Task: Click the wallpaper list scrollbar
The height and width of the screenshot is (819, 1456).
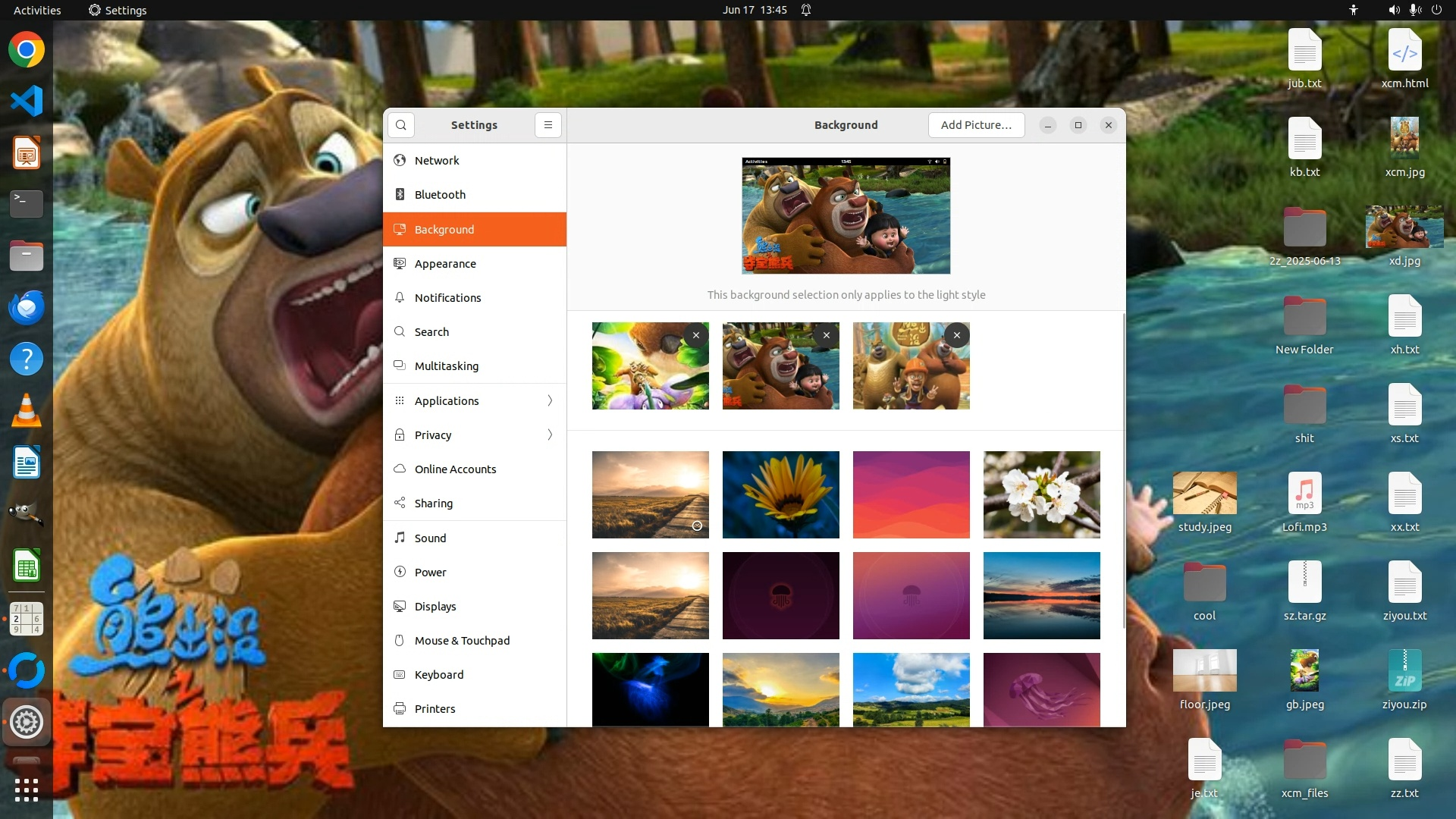Action: point(1123,470)
